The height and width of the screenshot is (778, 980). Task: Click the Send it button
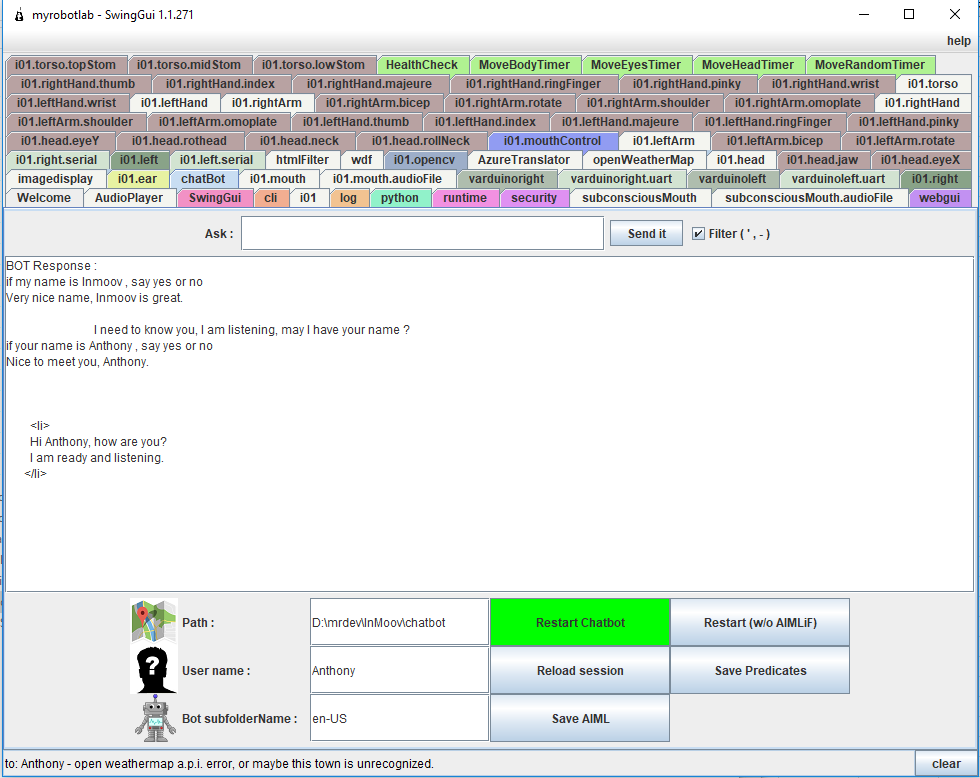pyautogui.click(x=646, y=233)
